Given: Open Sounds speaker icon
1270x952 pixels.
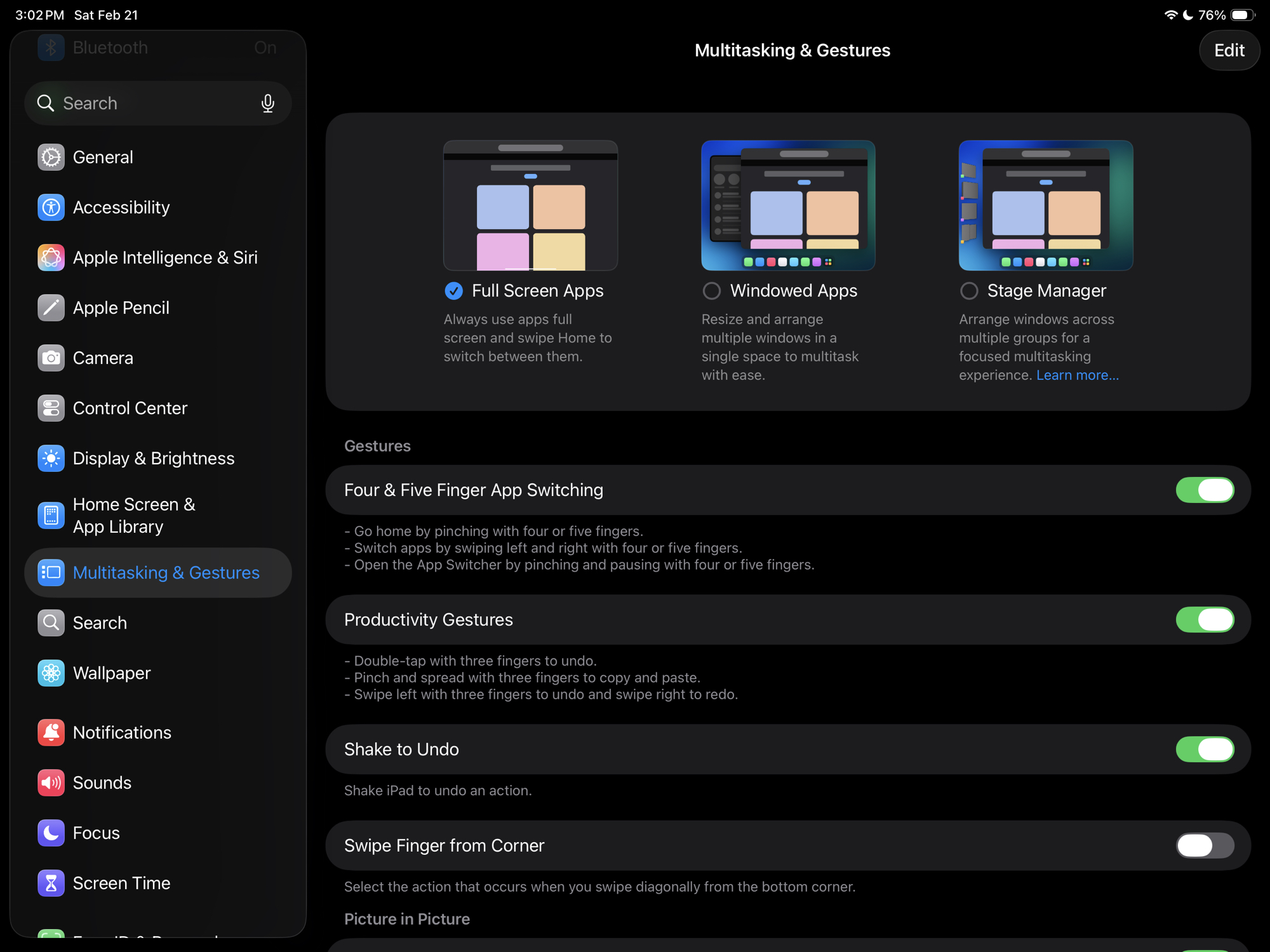Looking at the screenshot, I should point(51,782).
